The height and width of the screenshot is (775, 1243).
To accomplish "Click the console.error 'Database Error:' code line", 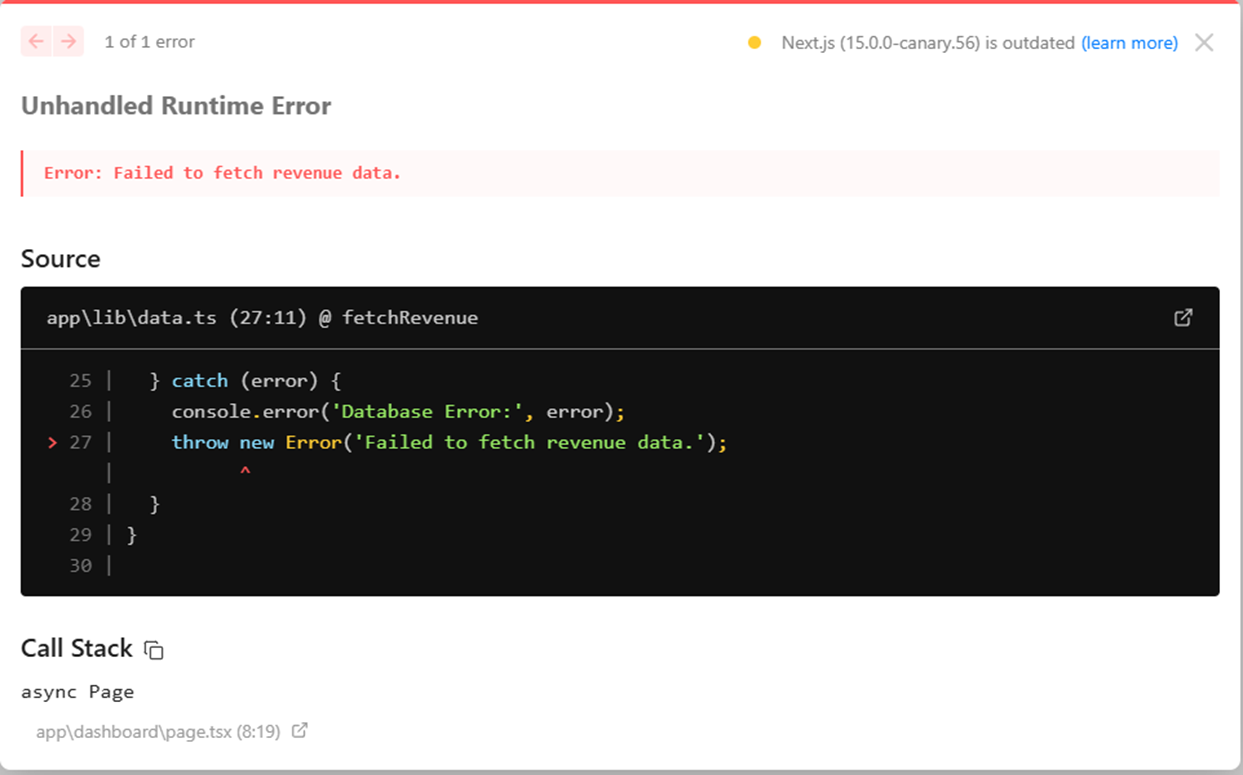I will 398,412.
